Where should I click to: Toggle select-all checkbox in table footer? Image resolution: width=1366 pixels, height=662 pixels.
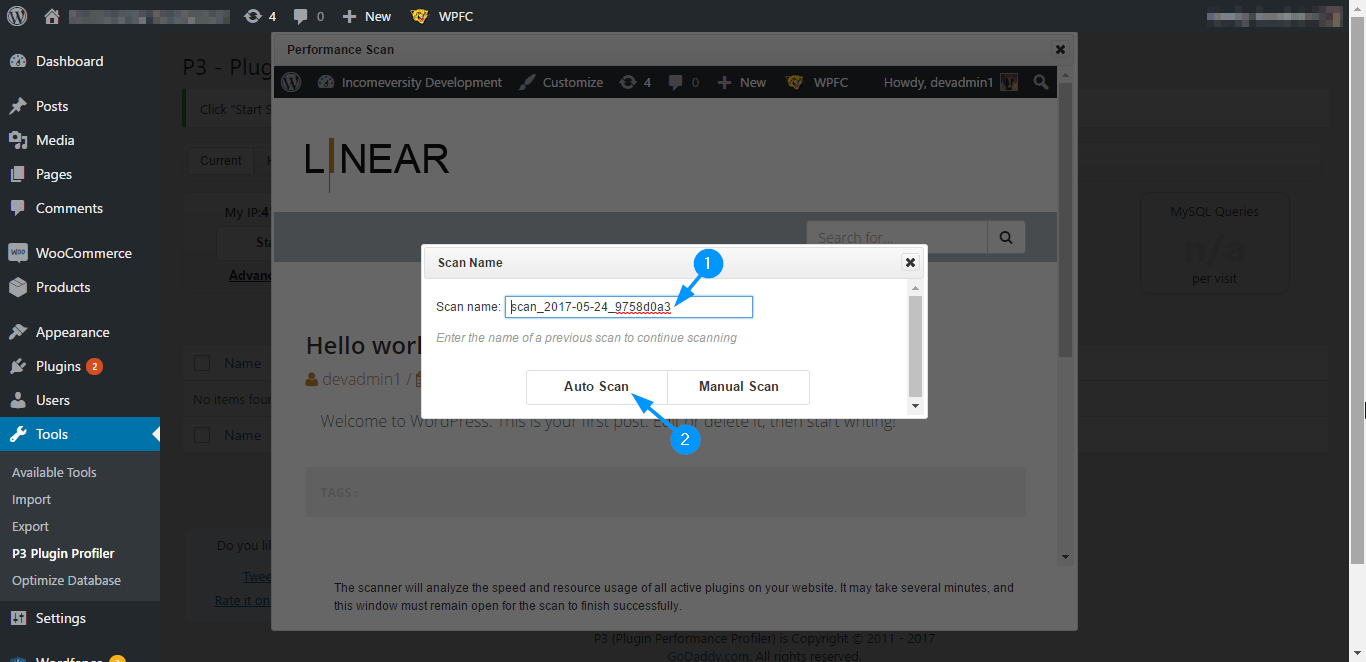[202, 435]
